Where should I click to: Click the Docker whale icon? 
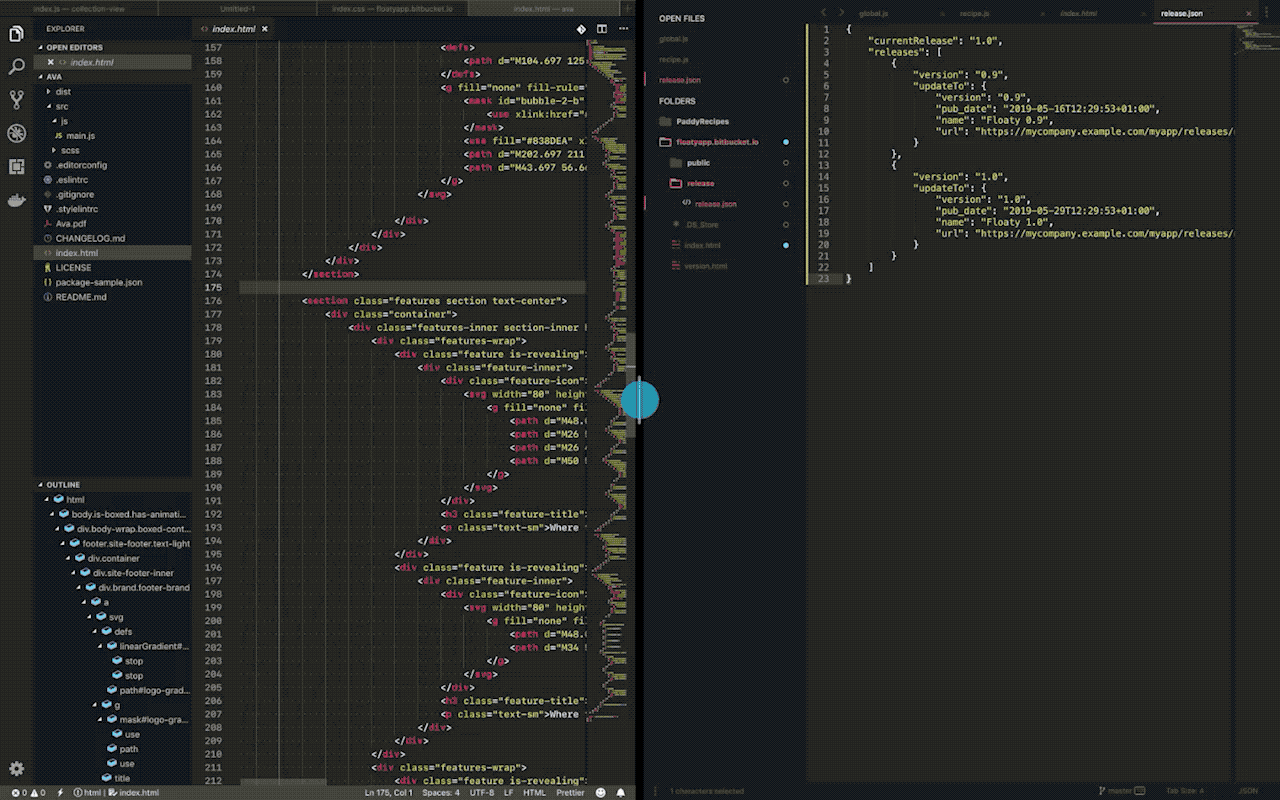16,200
